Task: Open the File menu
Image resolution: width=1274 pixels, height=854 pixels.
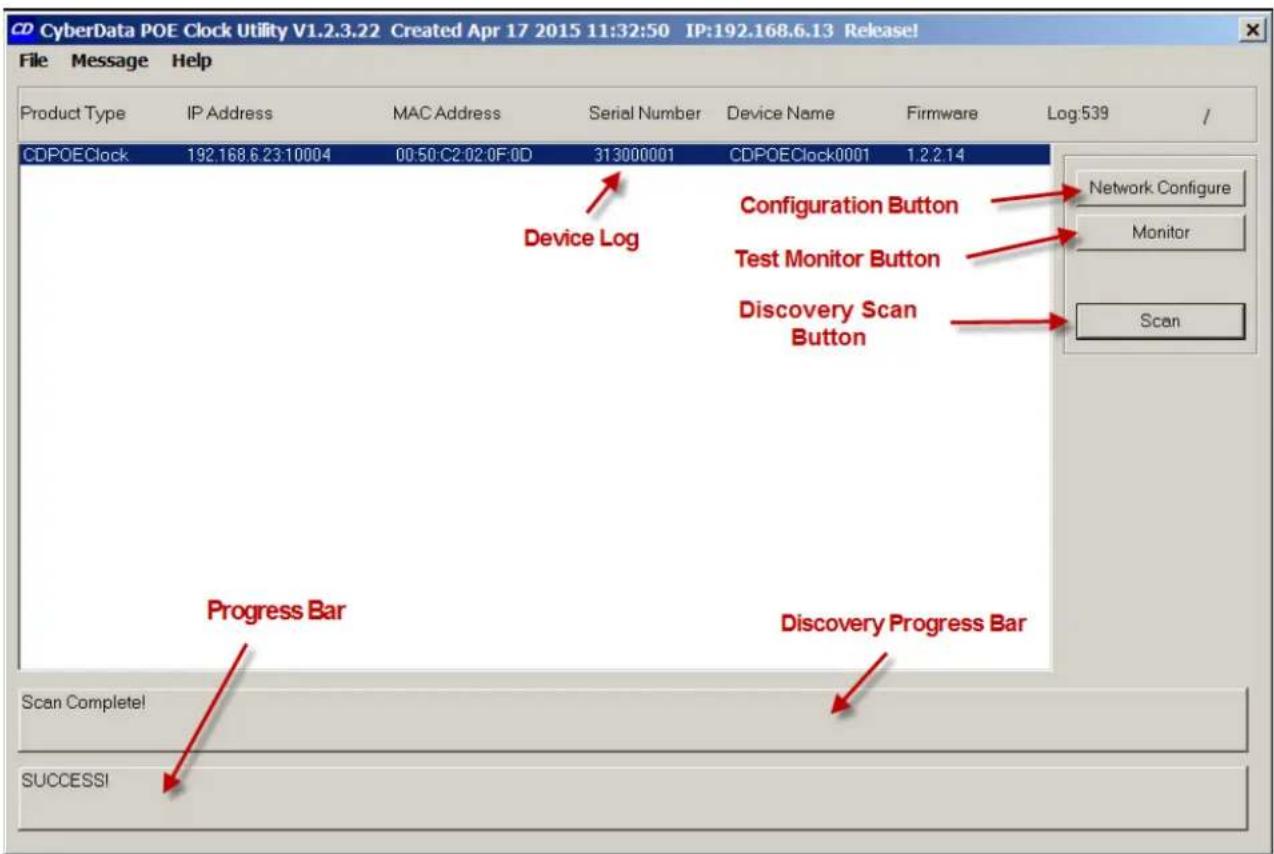Action: click(34, 61)
